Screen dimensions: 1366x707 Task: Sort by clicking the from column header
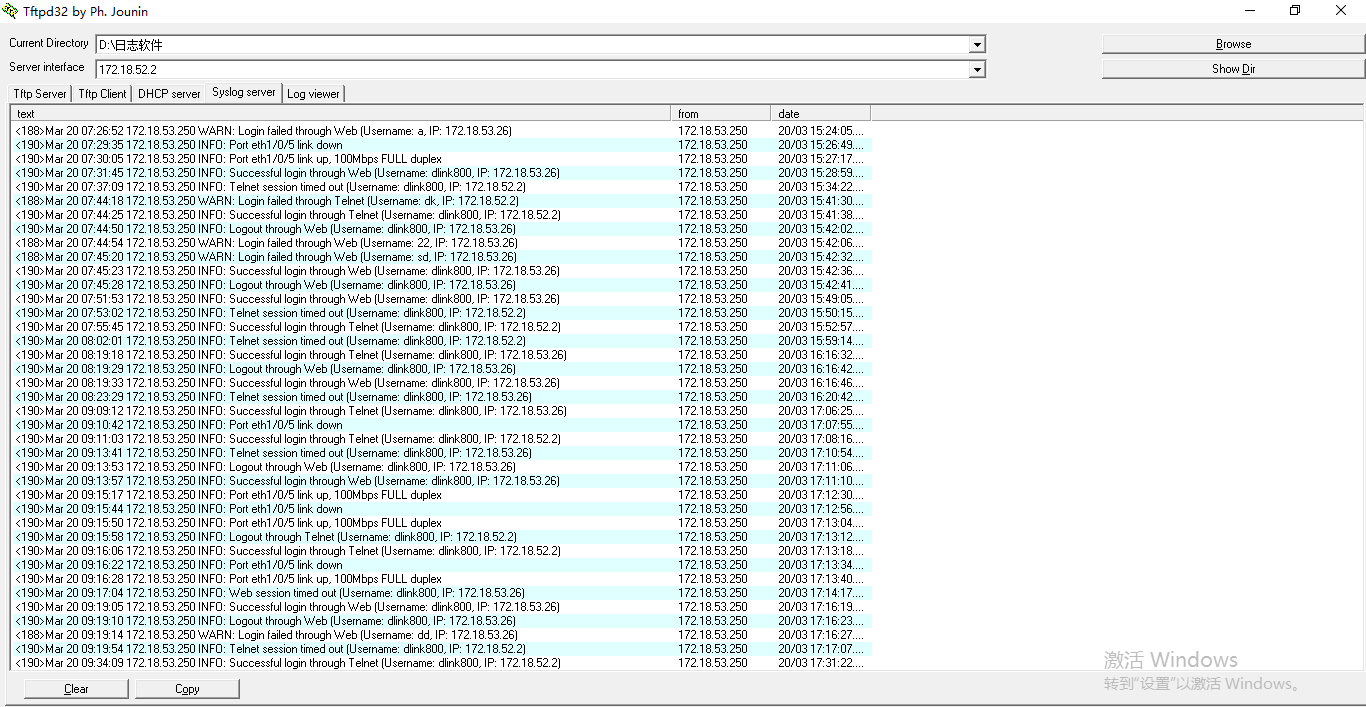[688, 113]
